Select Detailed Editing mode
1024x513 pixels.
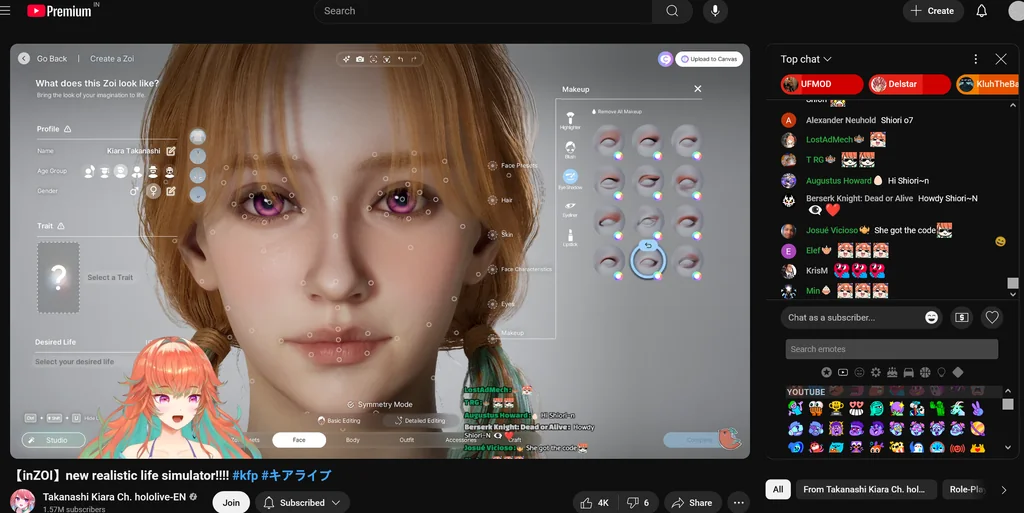pyautogui.click(x=420, y=421)
